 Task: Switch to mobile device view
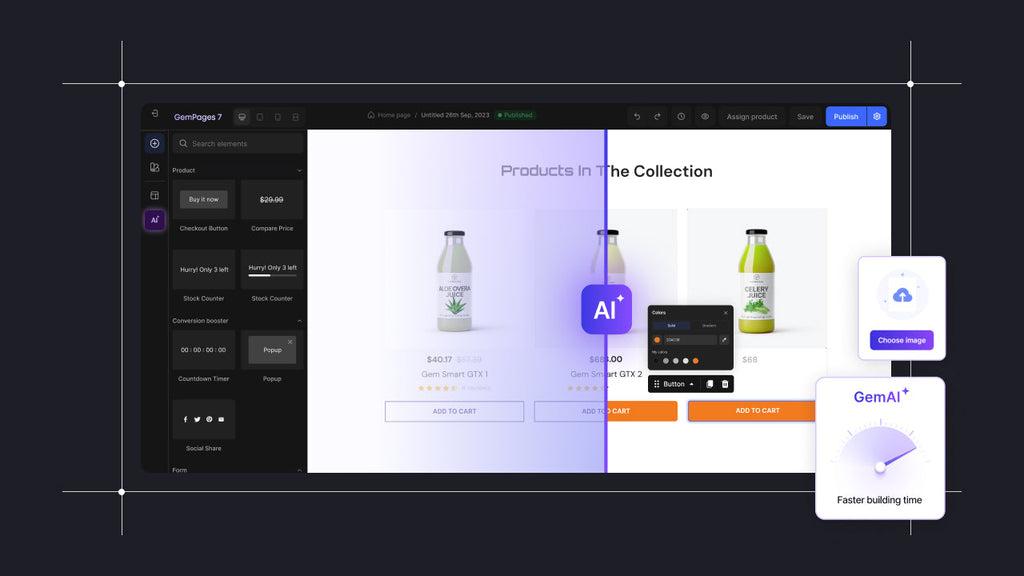pos(278,117)
